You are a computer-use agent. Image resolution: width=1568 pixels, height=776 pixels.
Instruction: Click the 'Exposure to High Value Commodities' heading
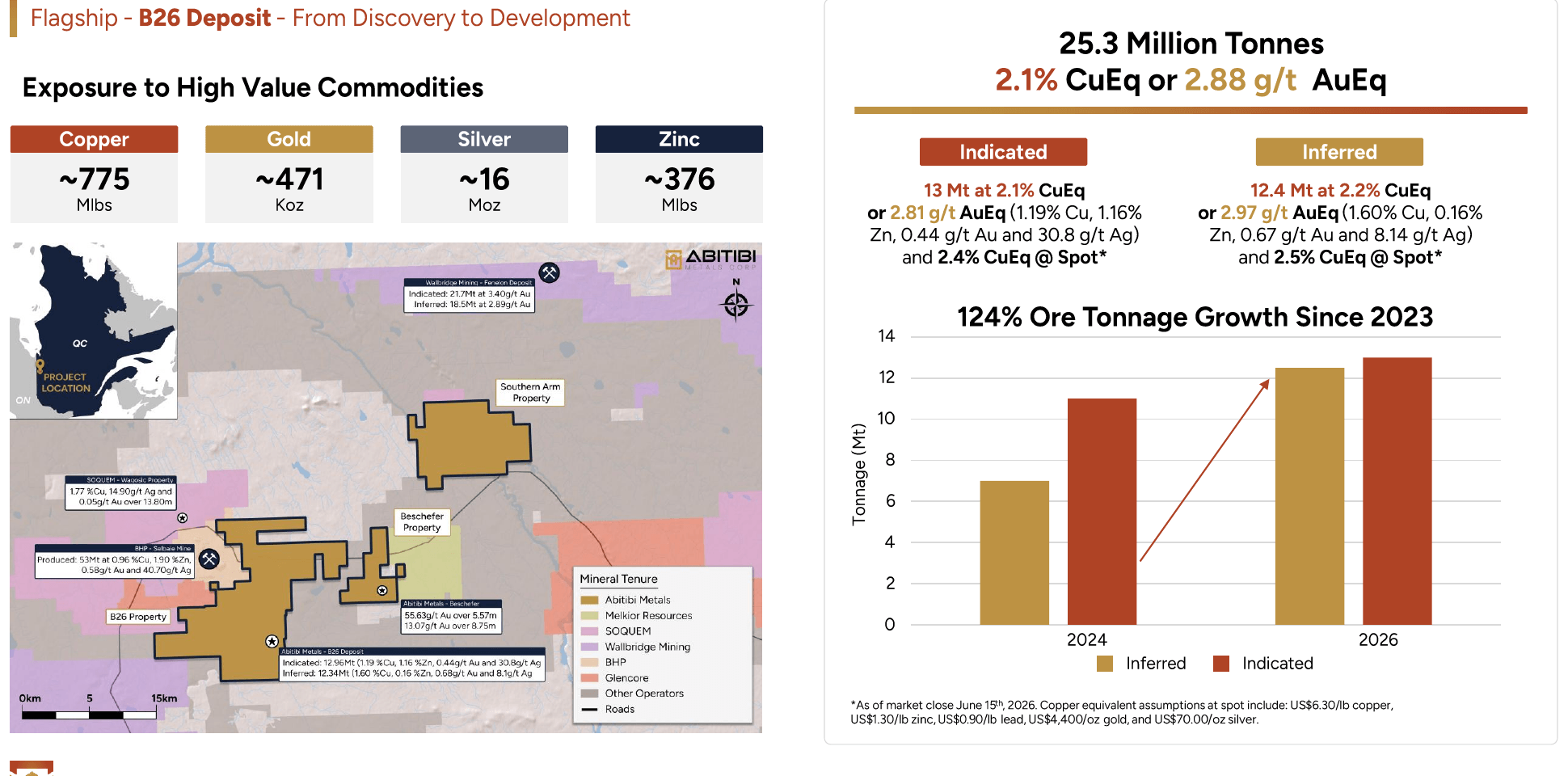(253, 87)
